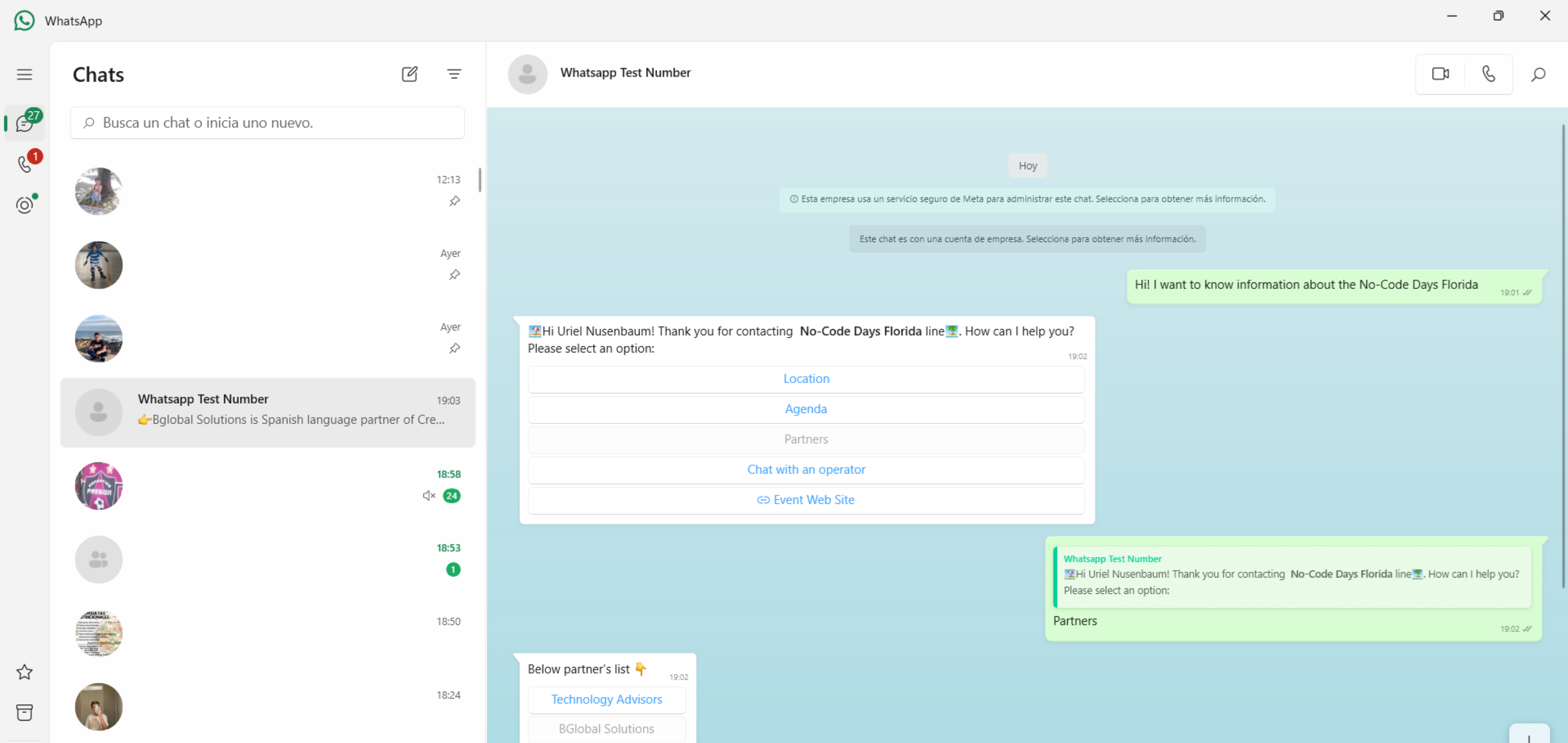Open the Chats tab with 27 unread
Screen dimensions: 1568x743
pos(24,123)
